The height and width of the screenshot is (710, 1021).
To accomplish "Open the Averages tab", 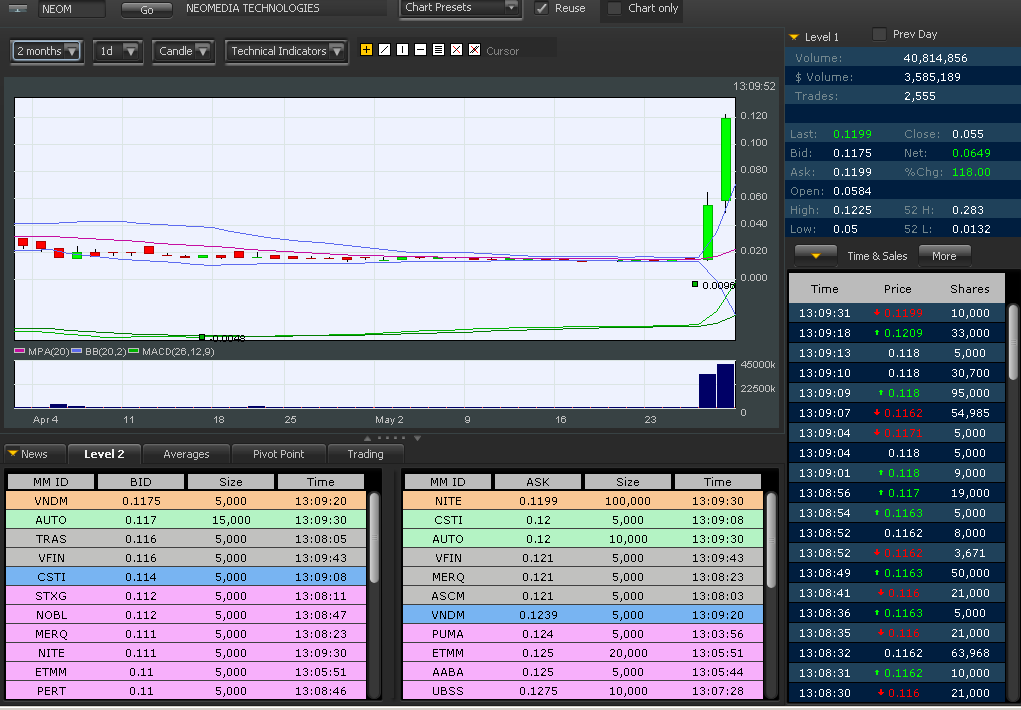I will point(186,454).
